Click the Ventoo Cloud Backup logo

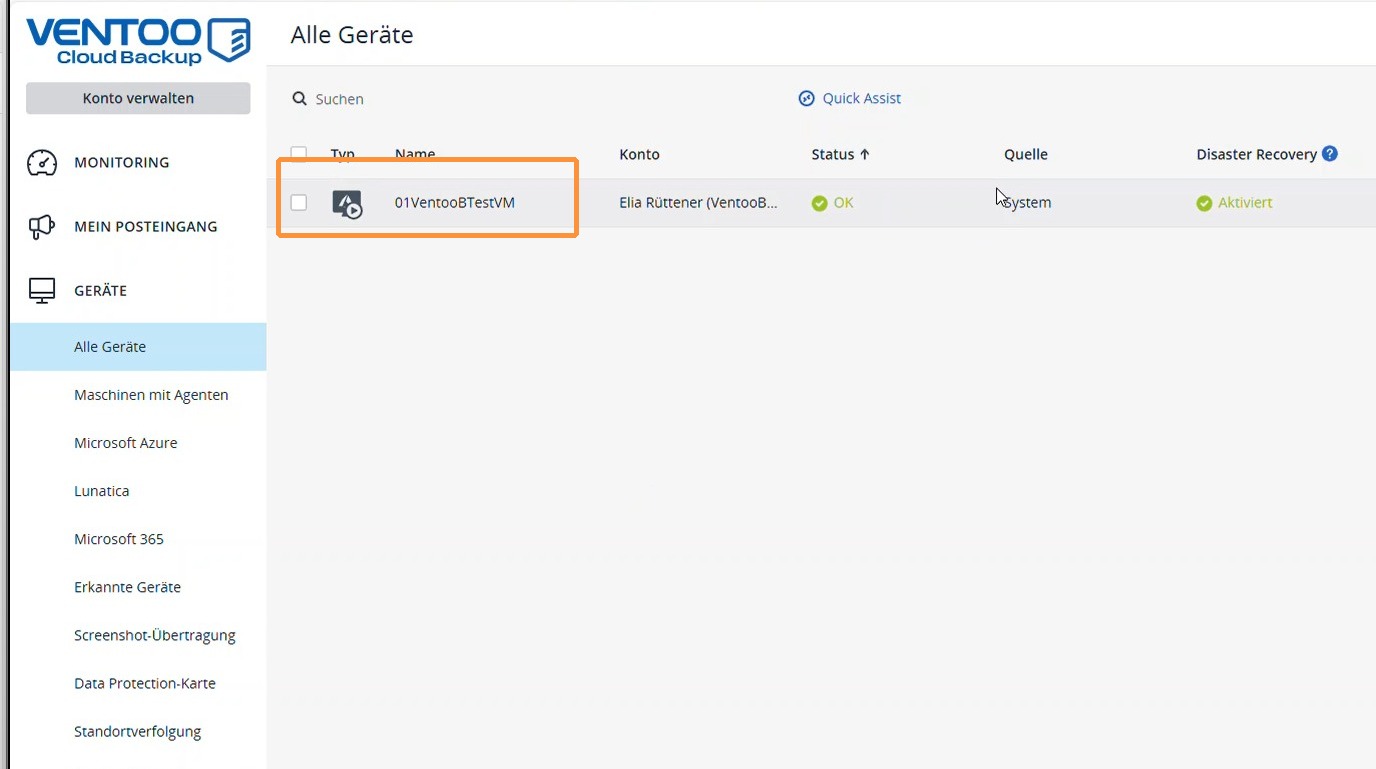[x=138, y=41]
